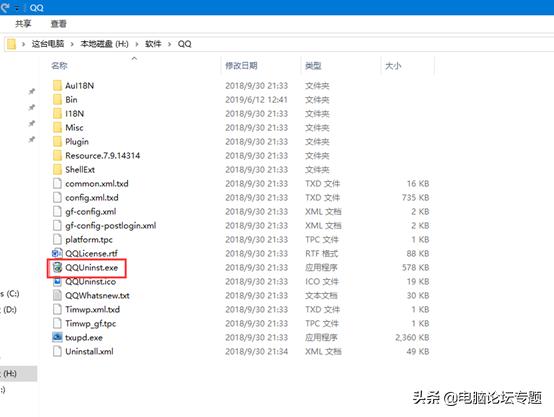Click the platform.tpc file icon

tap(57, 240)
